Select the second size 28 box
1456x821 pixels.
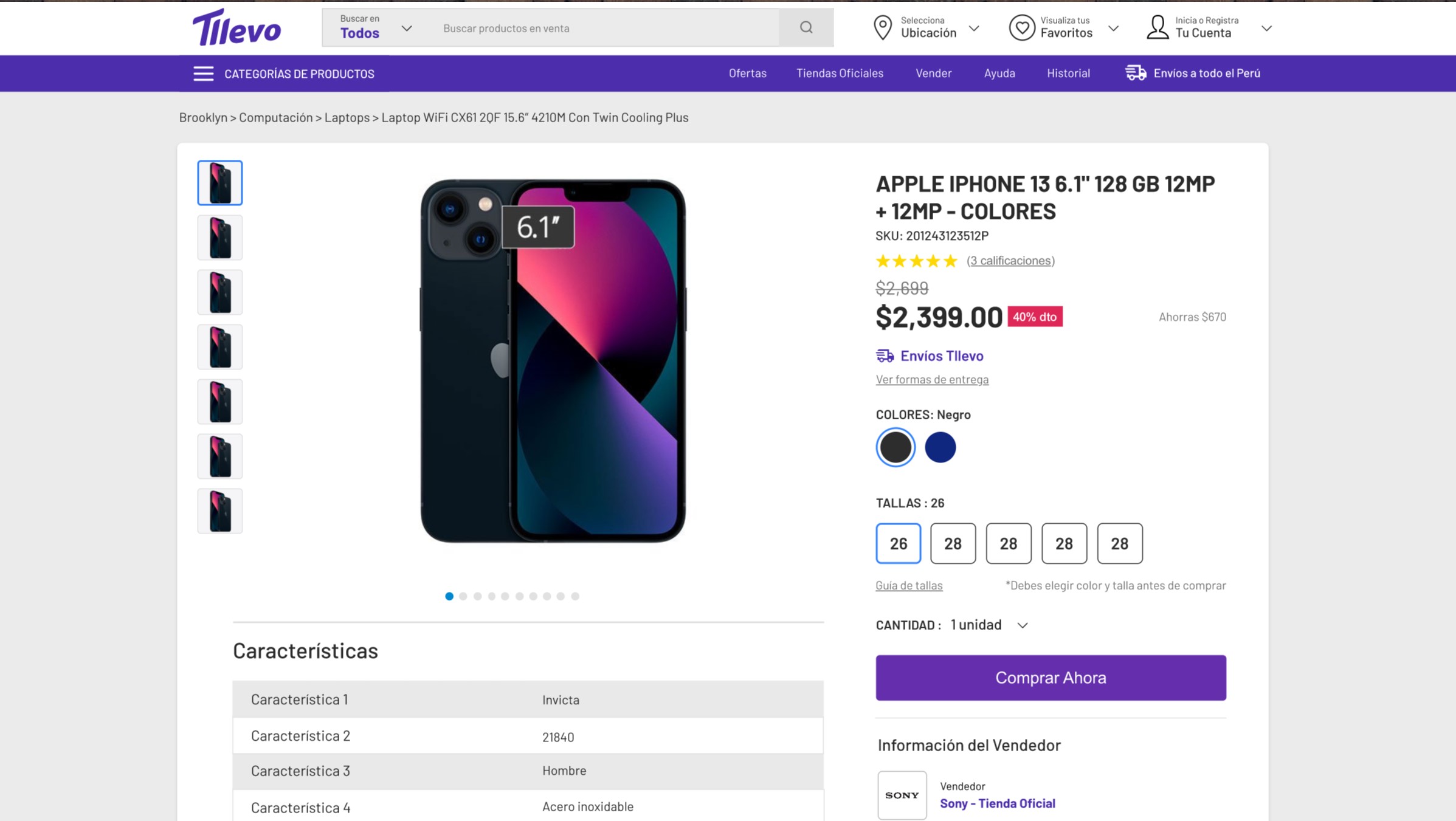[1009, 543]
